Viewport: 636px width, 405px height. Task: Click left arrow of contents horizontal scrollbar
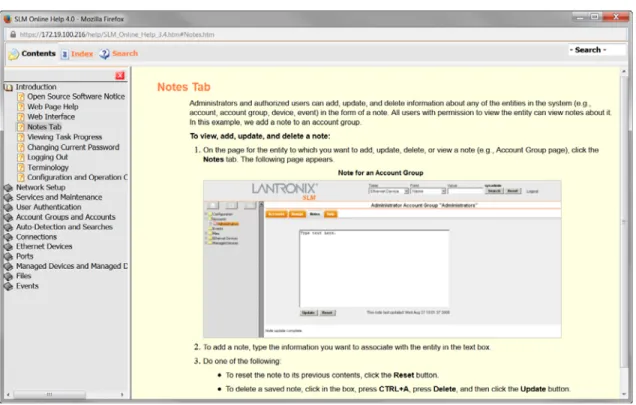click(x=8, y=394)
